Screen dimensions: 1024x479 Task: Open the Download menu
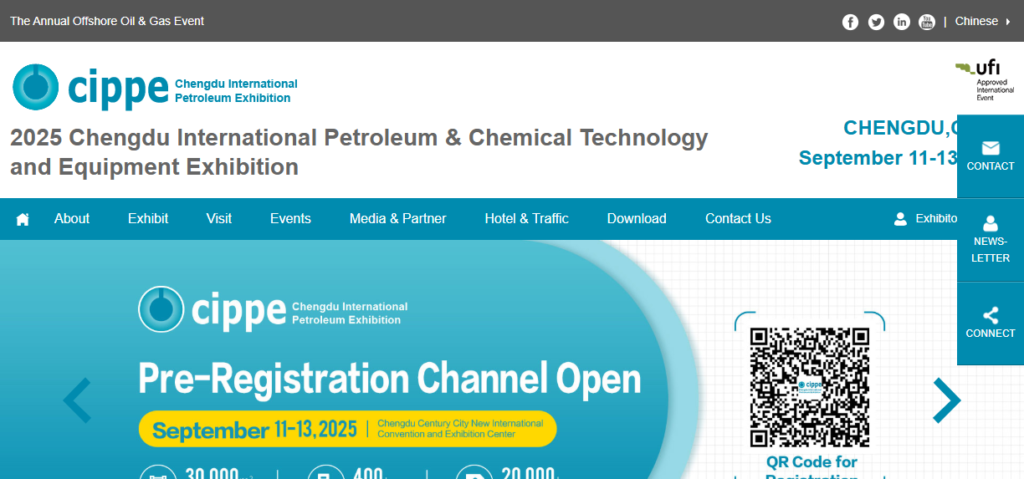637,219
